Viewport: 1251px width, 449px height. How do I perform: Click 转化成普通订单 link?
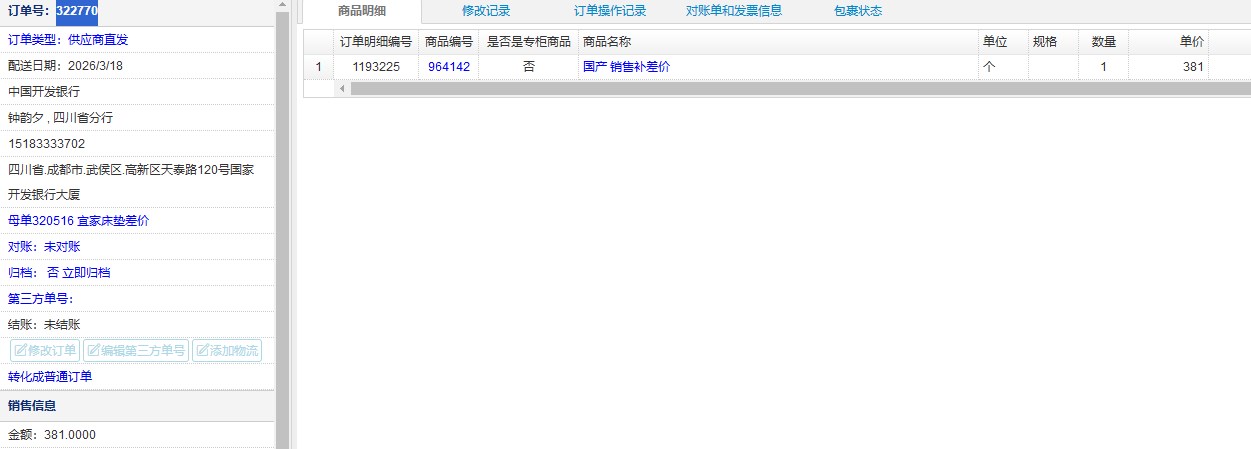[x=50, y=377]
